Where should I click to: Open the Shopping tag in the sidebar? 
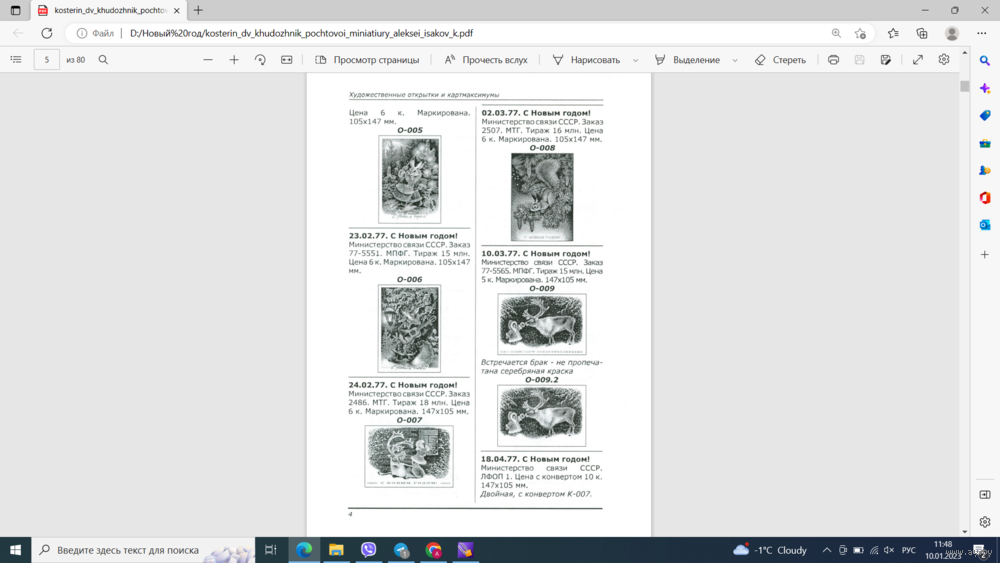(985, 115)
